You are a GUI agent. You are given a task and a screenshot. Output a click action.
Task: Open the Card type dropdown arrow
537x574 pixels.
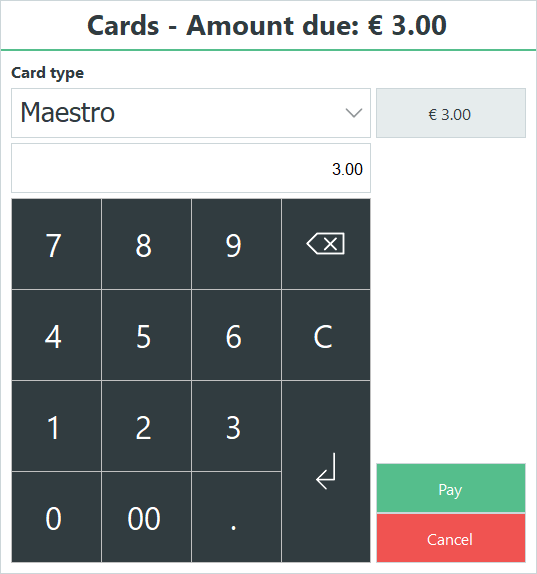click(x=354, y=113)
